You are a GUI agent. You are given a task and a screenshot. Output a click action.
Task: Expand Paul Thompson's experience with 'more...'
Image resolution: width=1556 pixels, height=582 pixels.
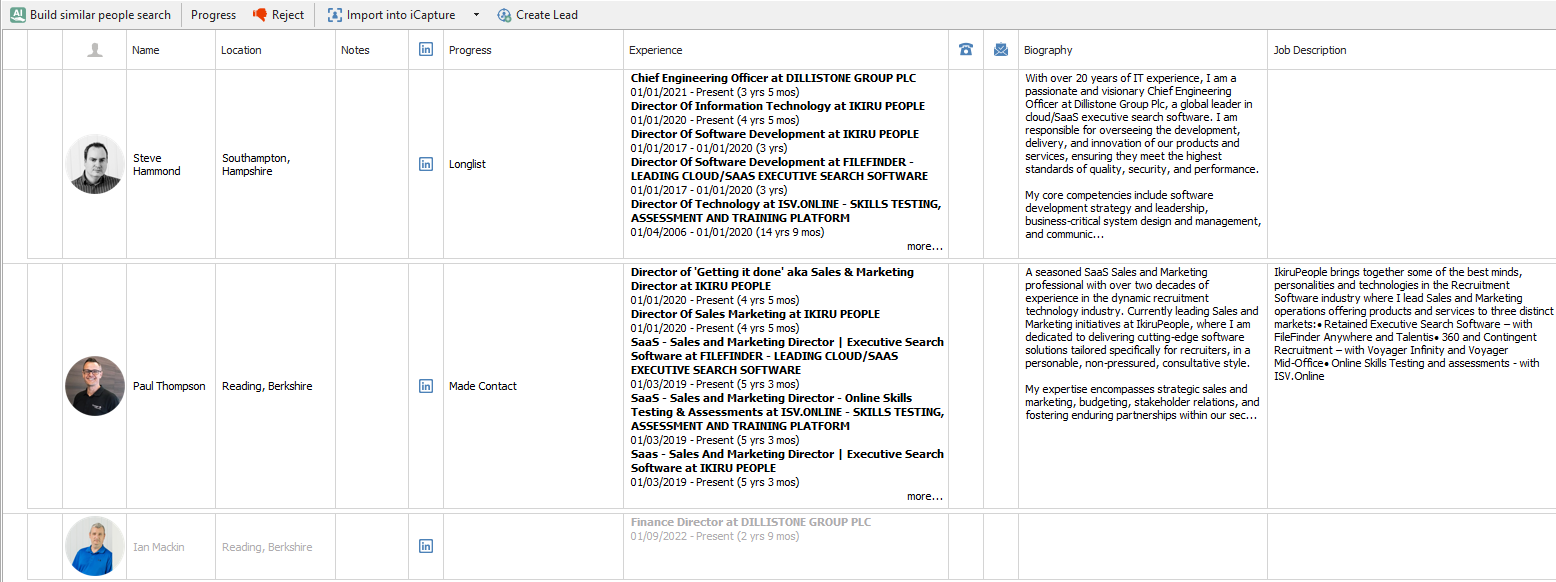pyautogui.click(x=924, y=496)
